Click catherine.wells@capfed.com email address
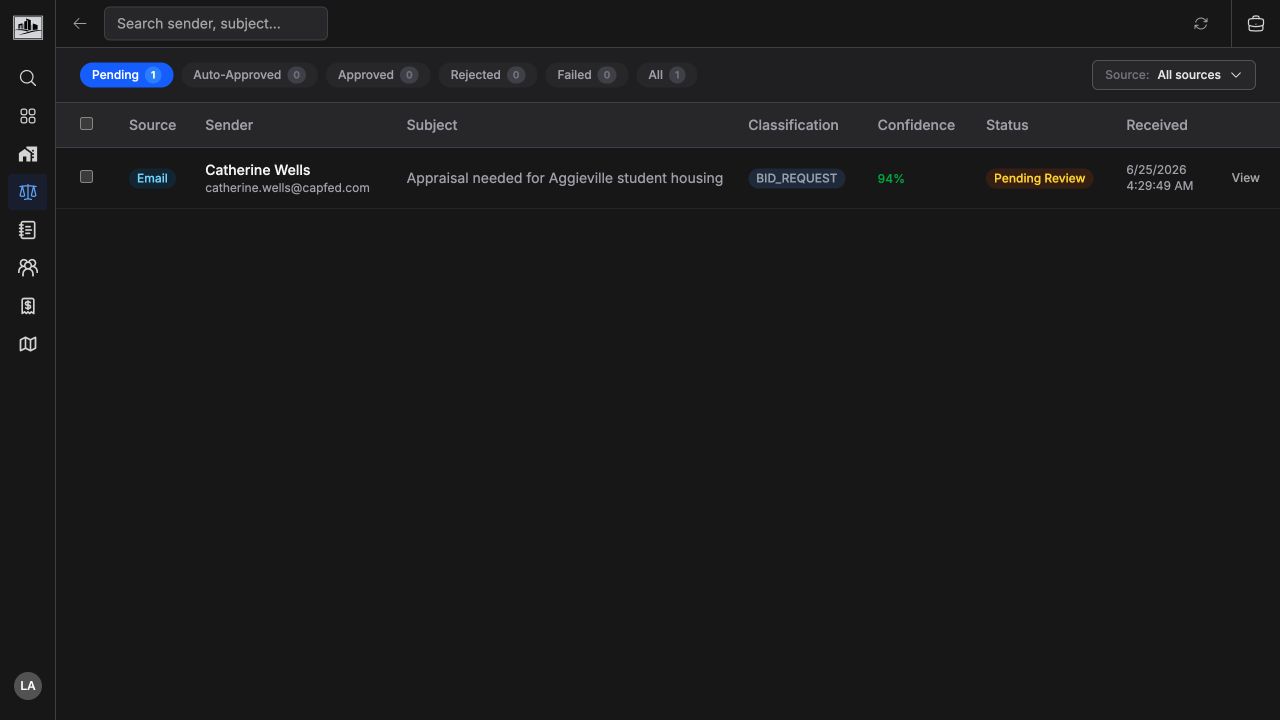Image resolution: width=1280 pixels, height=720 pixels. click(287, 188)
